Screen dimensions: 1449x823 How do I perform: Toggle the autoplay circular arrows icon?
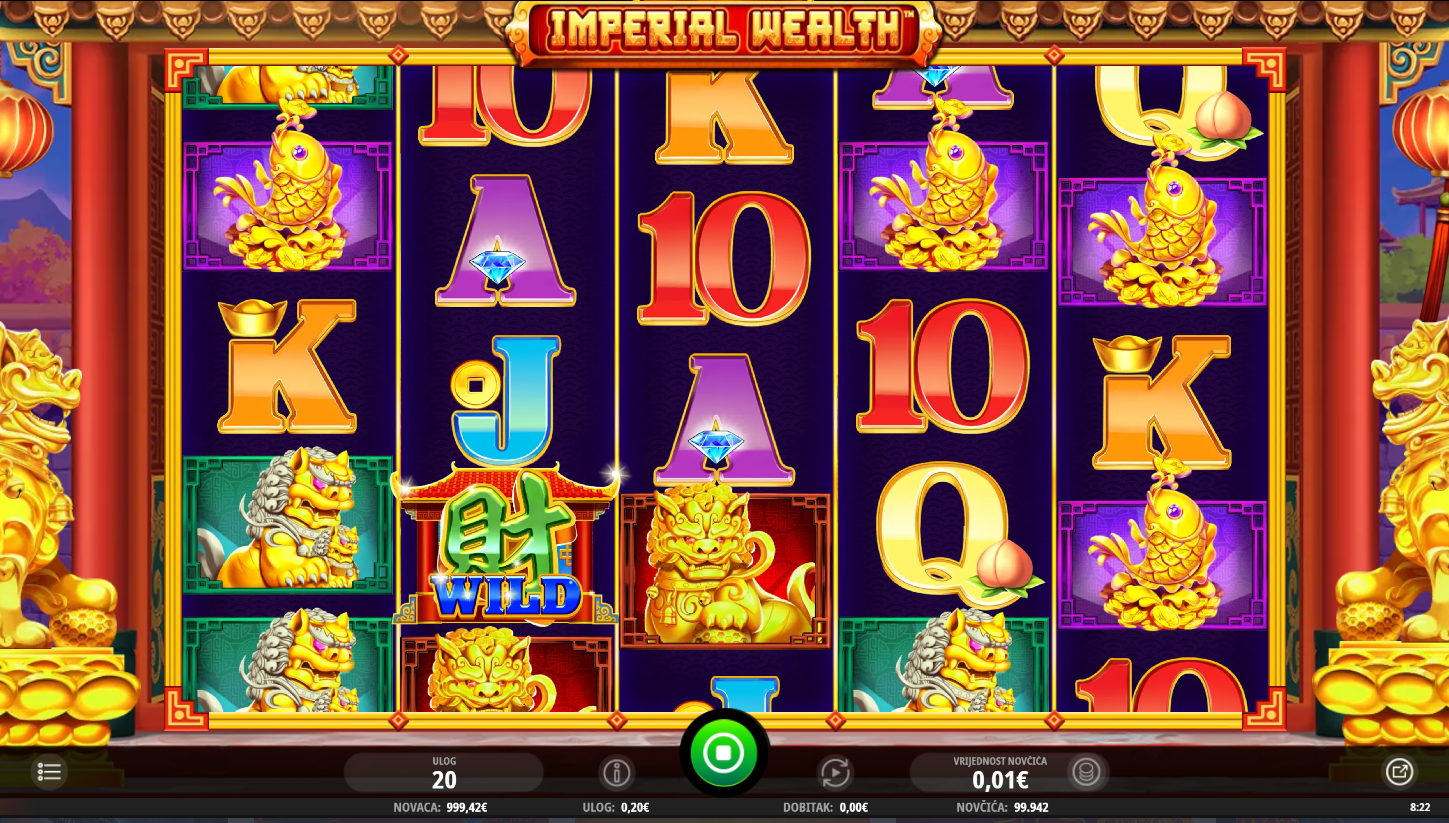834,772
